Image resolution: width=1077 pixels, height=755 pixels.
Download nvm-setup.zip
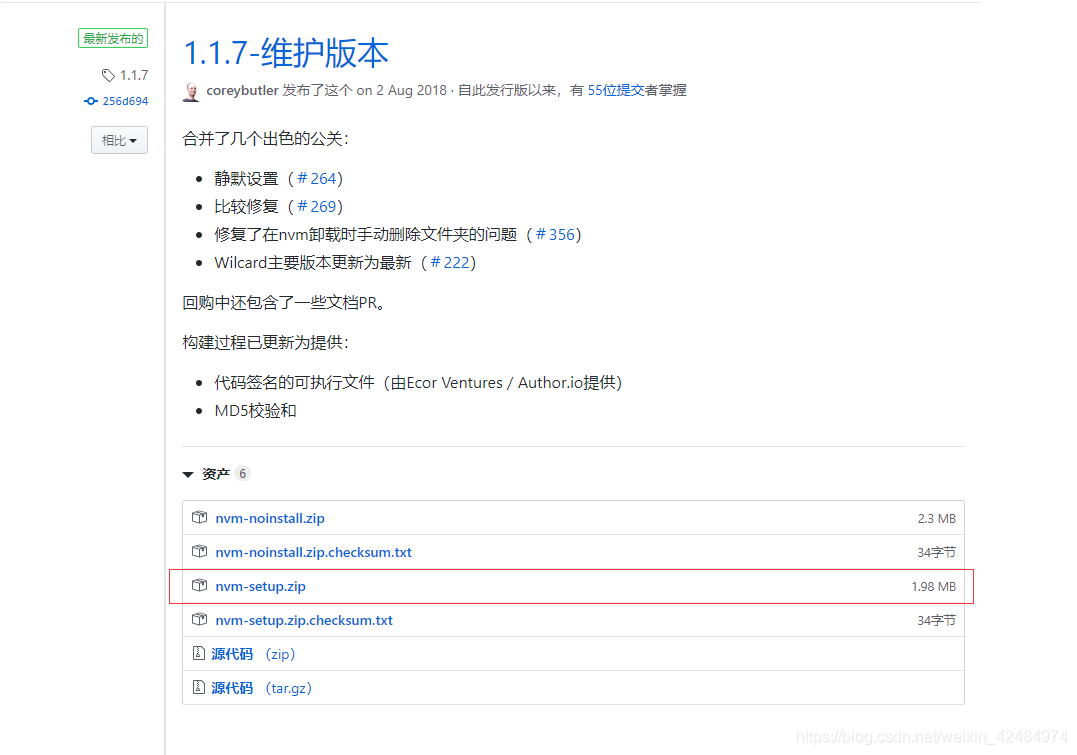click(x=260, y=586)
